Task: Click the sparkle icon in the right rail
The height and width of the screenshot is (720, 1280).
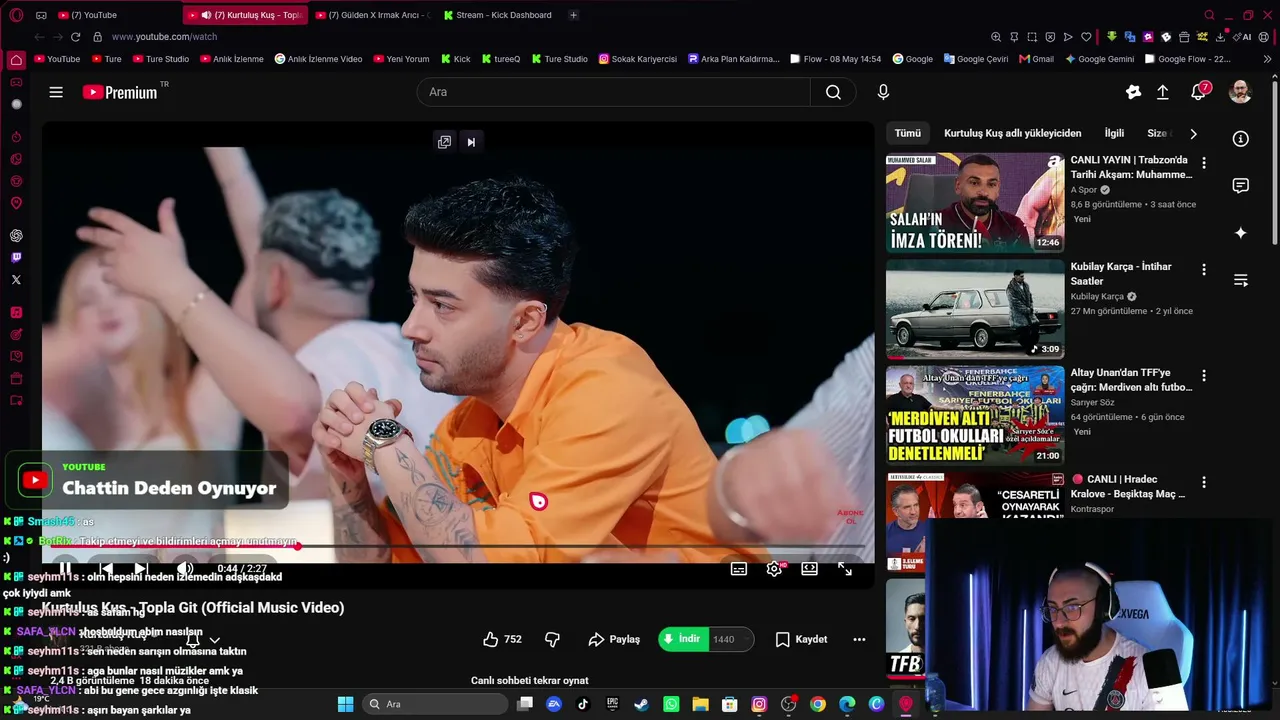Action: 1241,233
